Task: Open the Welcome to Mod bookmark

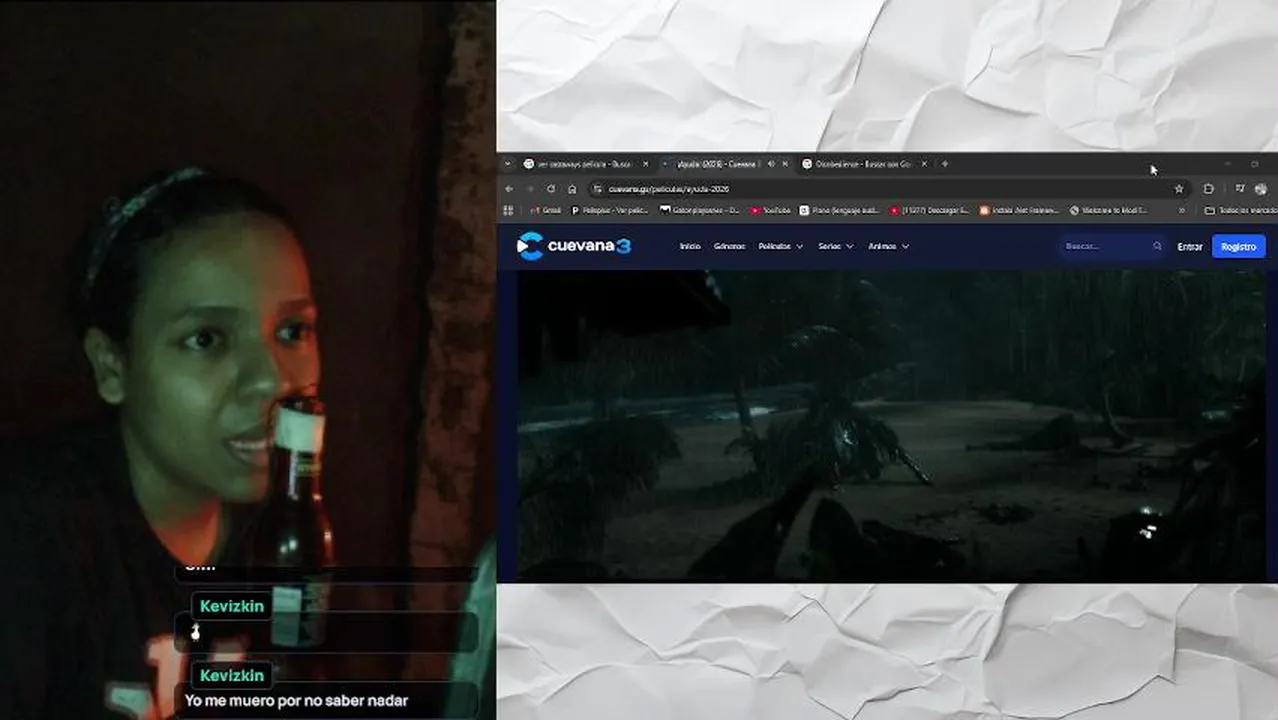Action: (1108, 211)
